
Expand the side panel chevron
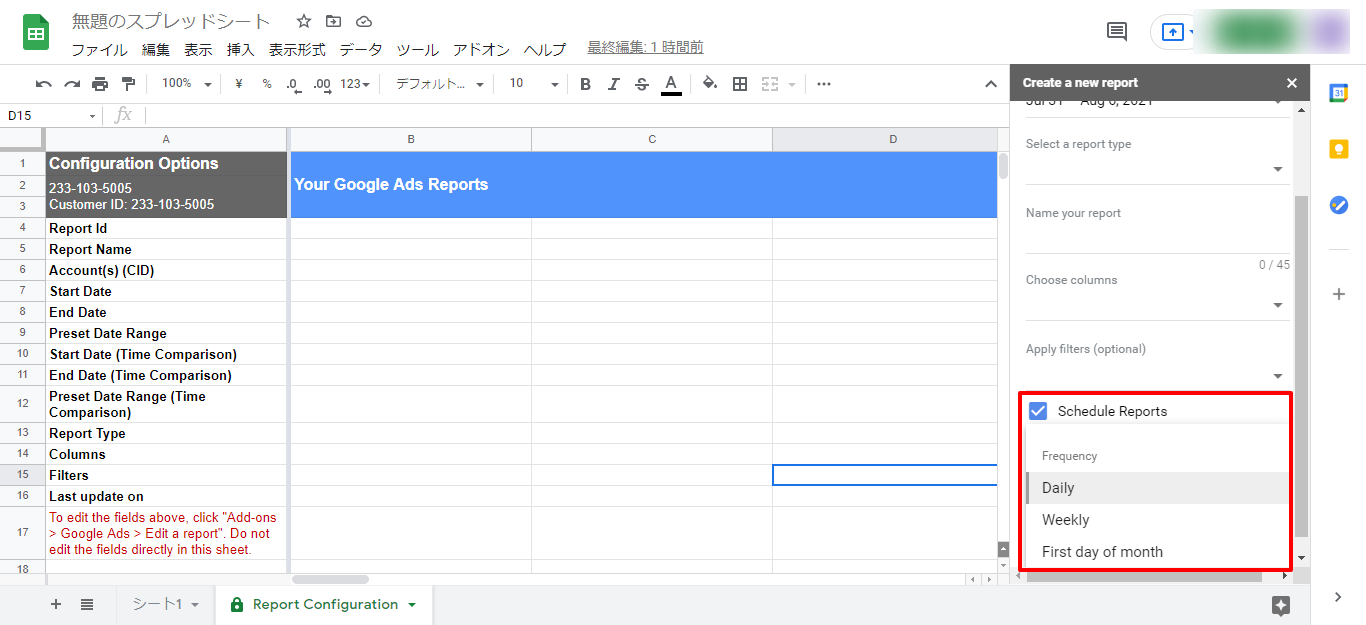1338,597
